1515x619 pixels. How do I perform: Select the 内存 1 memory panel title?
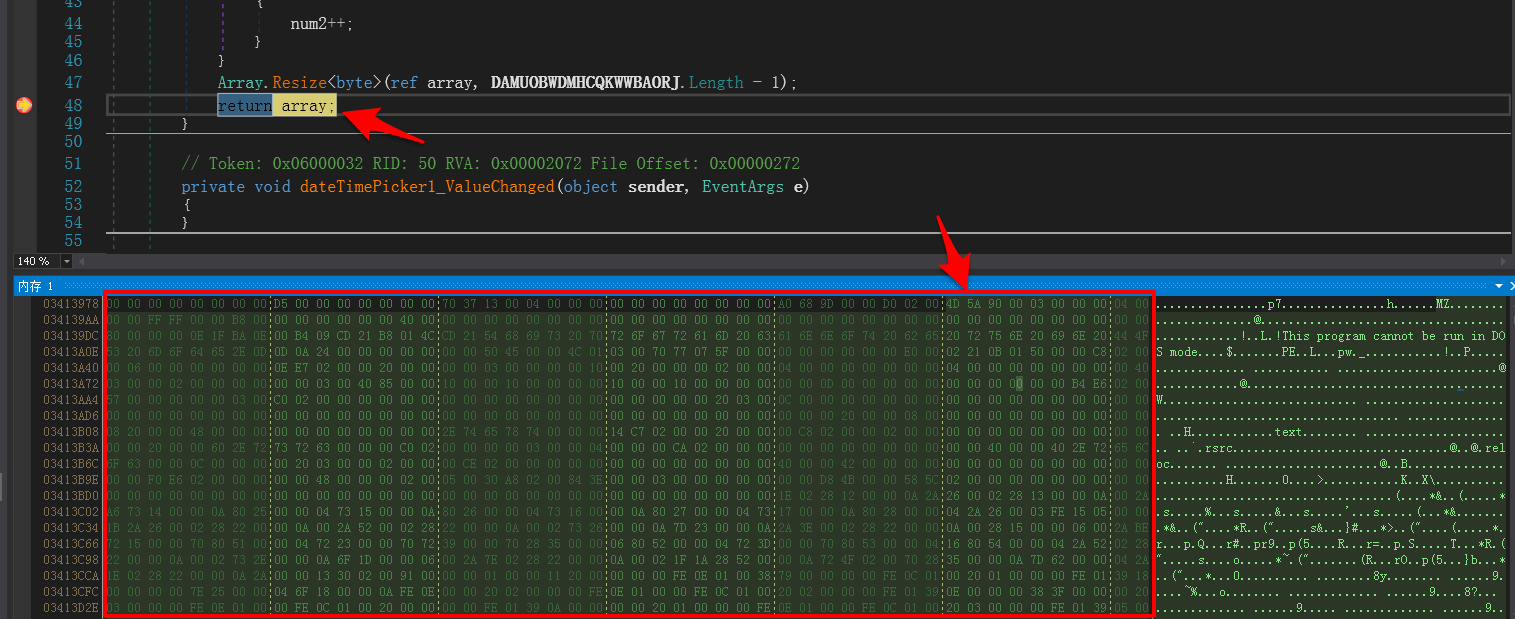(35, 286)
